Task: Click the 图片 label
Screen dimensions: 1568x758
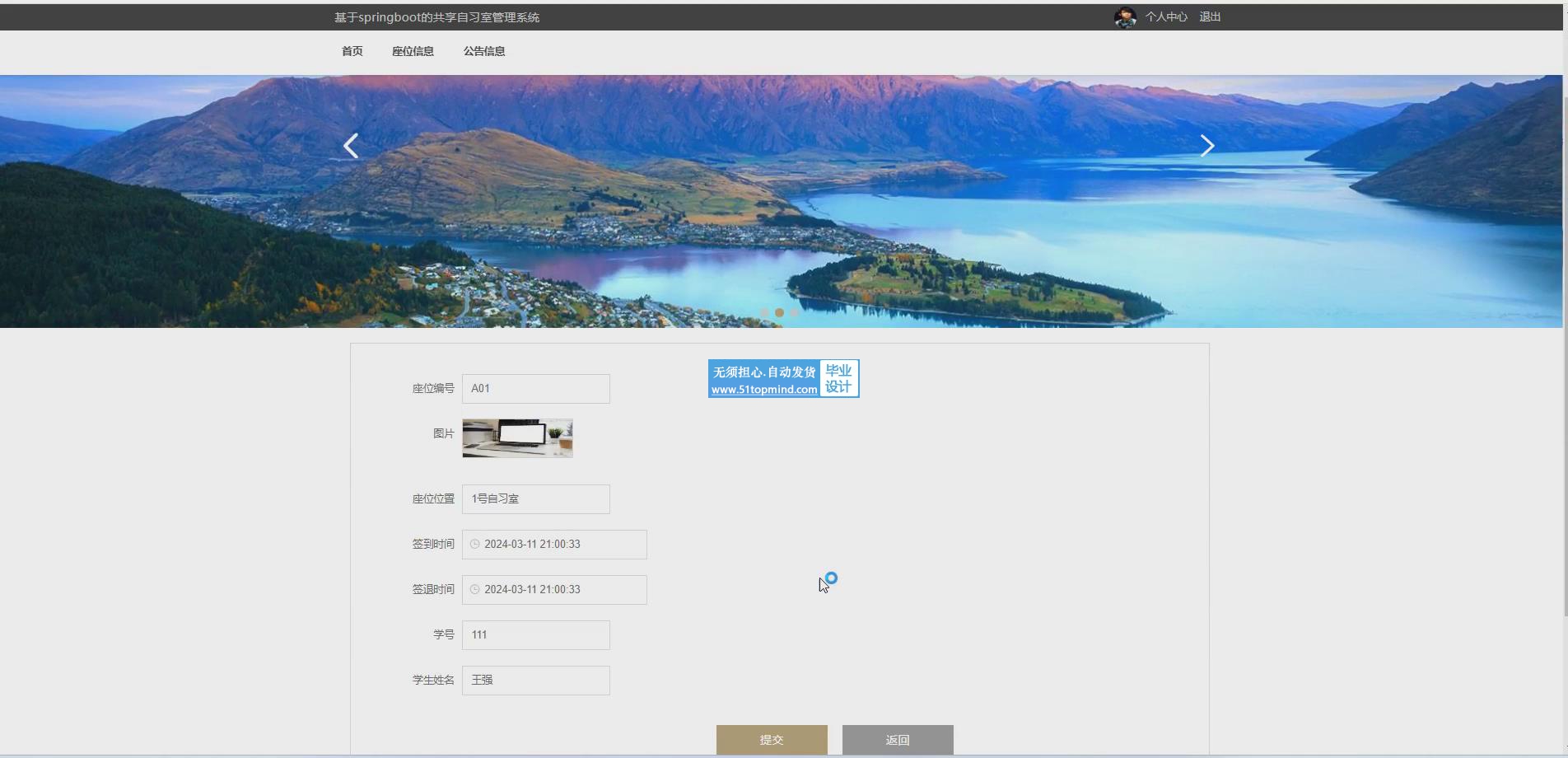Action: [444, 433]
